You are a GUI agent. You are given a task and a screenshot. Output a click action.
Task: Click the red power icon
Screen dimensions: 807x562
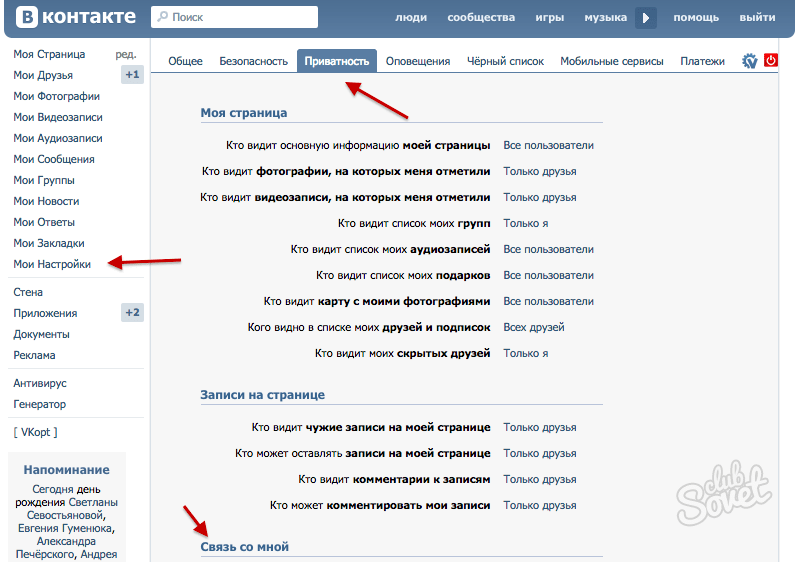coord(771,61)
